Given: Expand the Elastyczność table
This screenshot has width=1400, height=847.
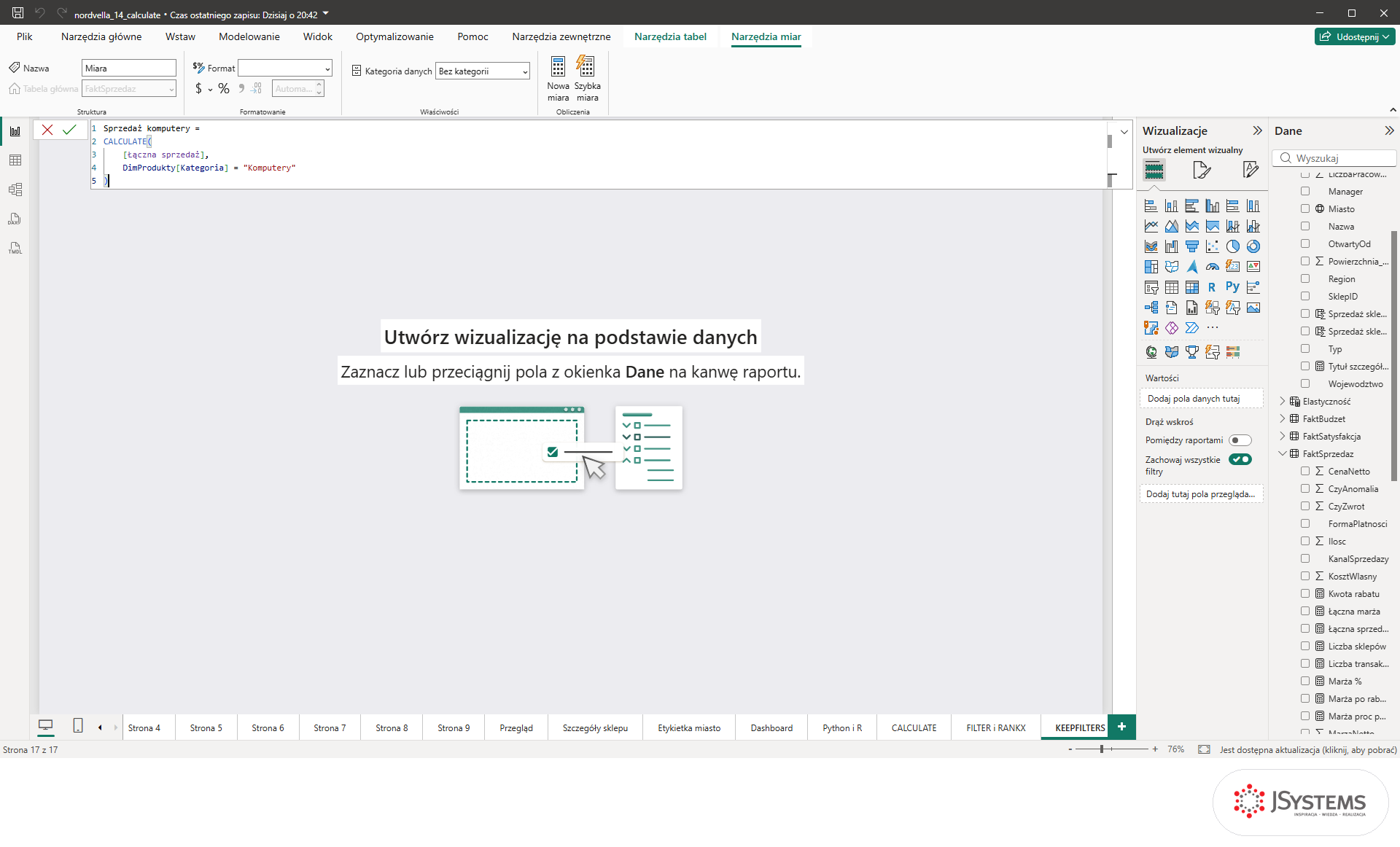Looking at the screenshot, I should click(x=1283, y=402).
